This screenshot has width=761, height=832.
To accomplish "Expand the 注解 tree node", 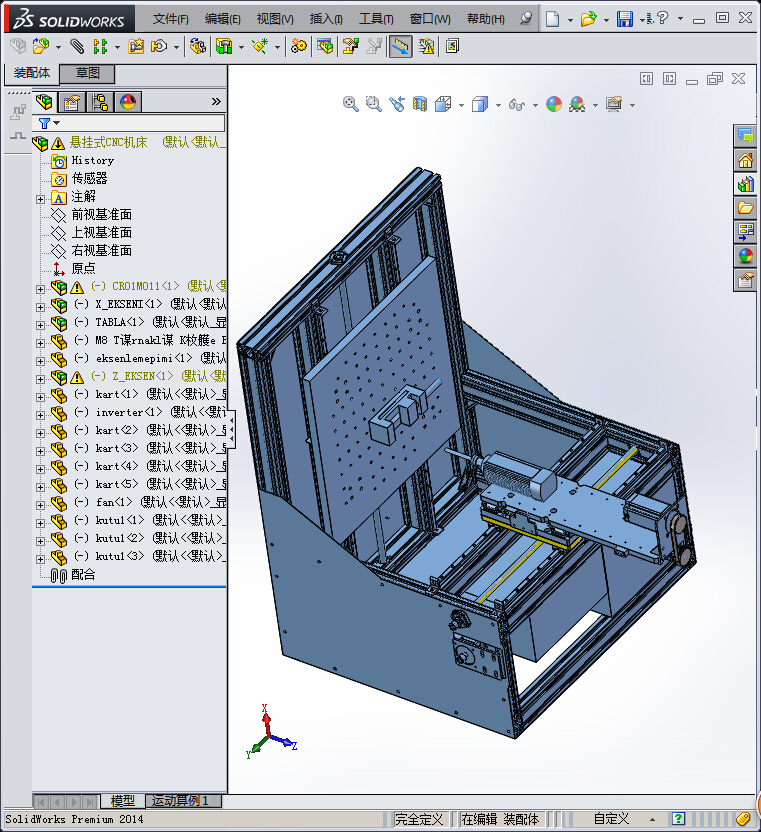I will 40,199.
